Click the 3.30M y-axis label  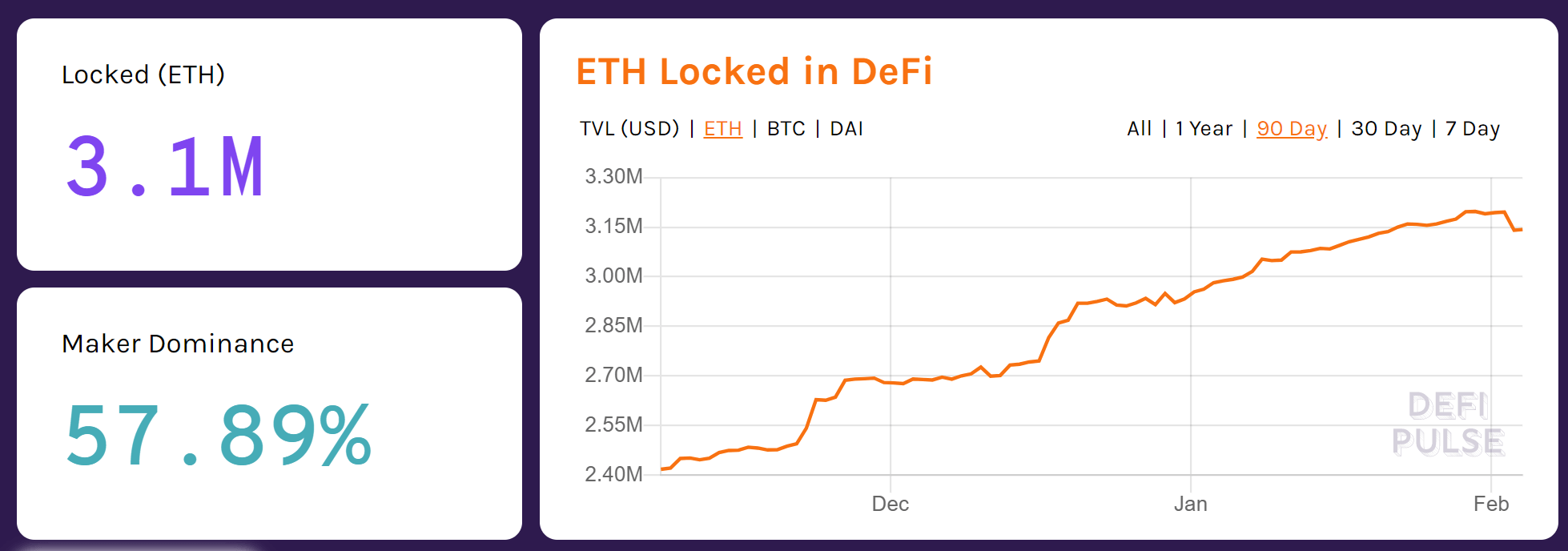[613, 176]
